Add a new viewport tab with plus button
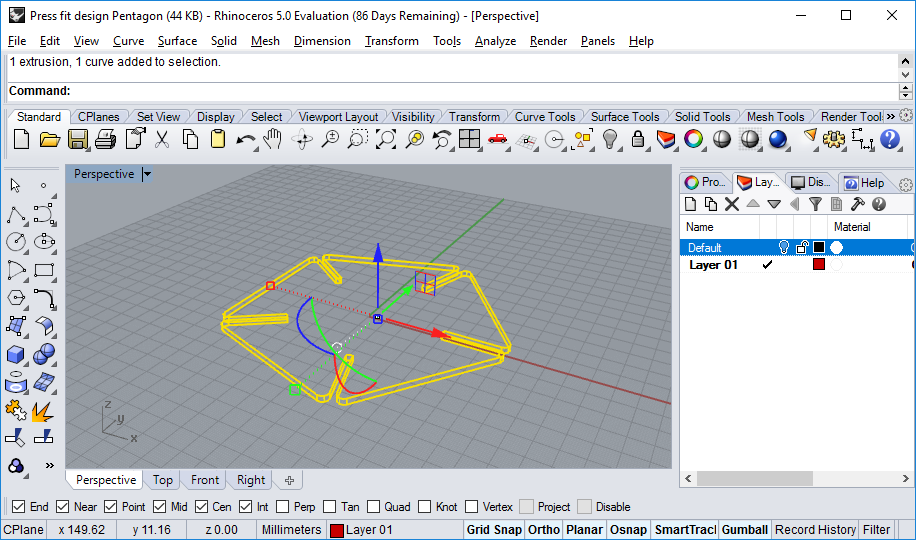The height and width of the screenshot is (540, 916). click(x=289, y=480)
